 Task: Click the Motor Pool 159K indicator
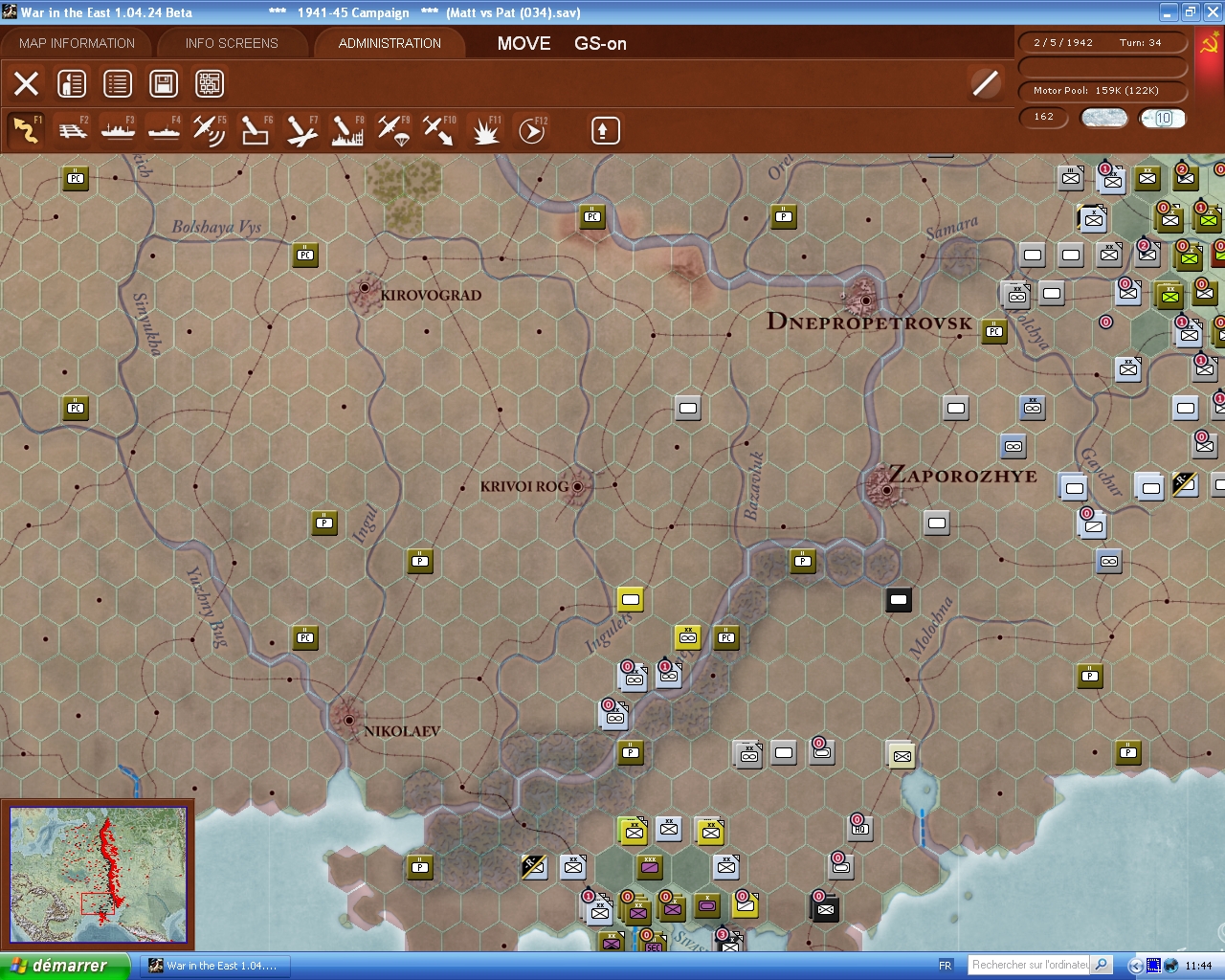[1102, 91]
